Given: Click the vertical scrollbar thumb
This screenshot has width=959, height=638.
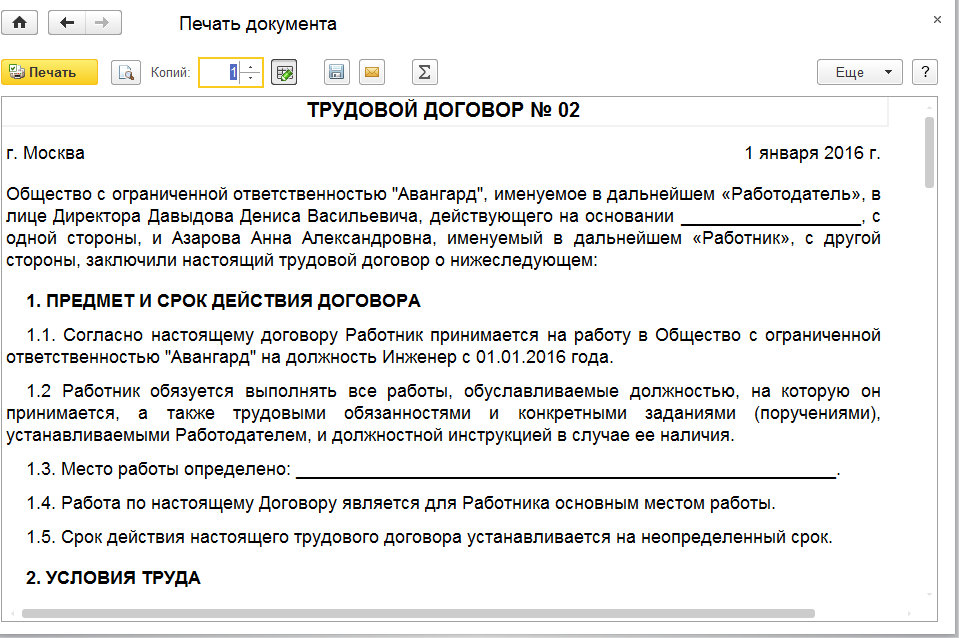Looking at the screenshot, I should click(x=929, y=150).
